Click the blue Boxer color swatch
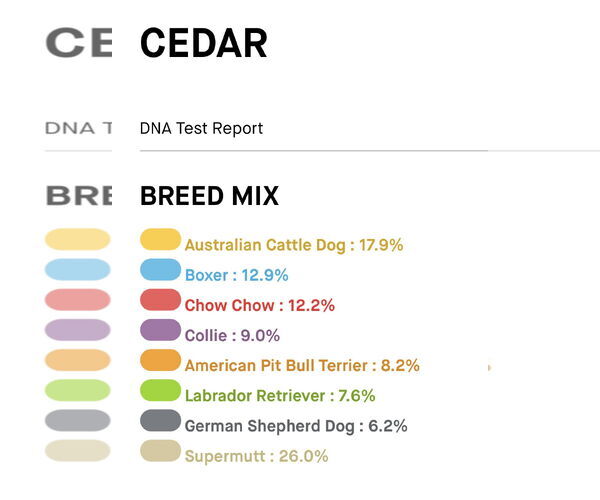Image resolution: width=600 pixels, height=500 pixels. 160,270
